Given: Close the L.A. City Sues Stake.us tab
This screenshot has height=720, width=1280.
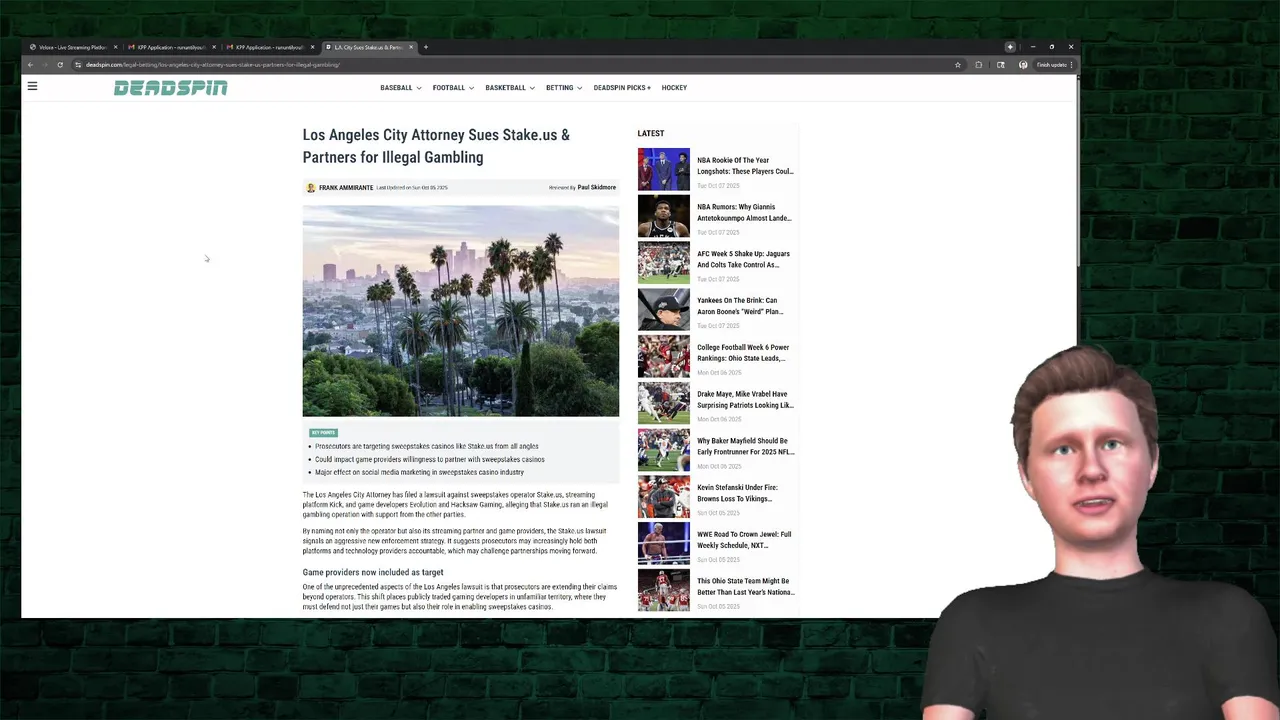Looking at the screenshot, I should [x=410, y=47].
